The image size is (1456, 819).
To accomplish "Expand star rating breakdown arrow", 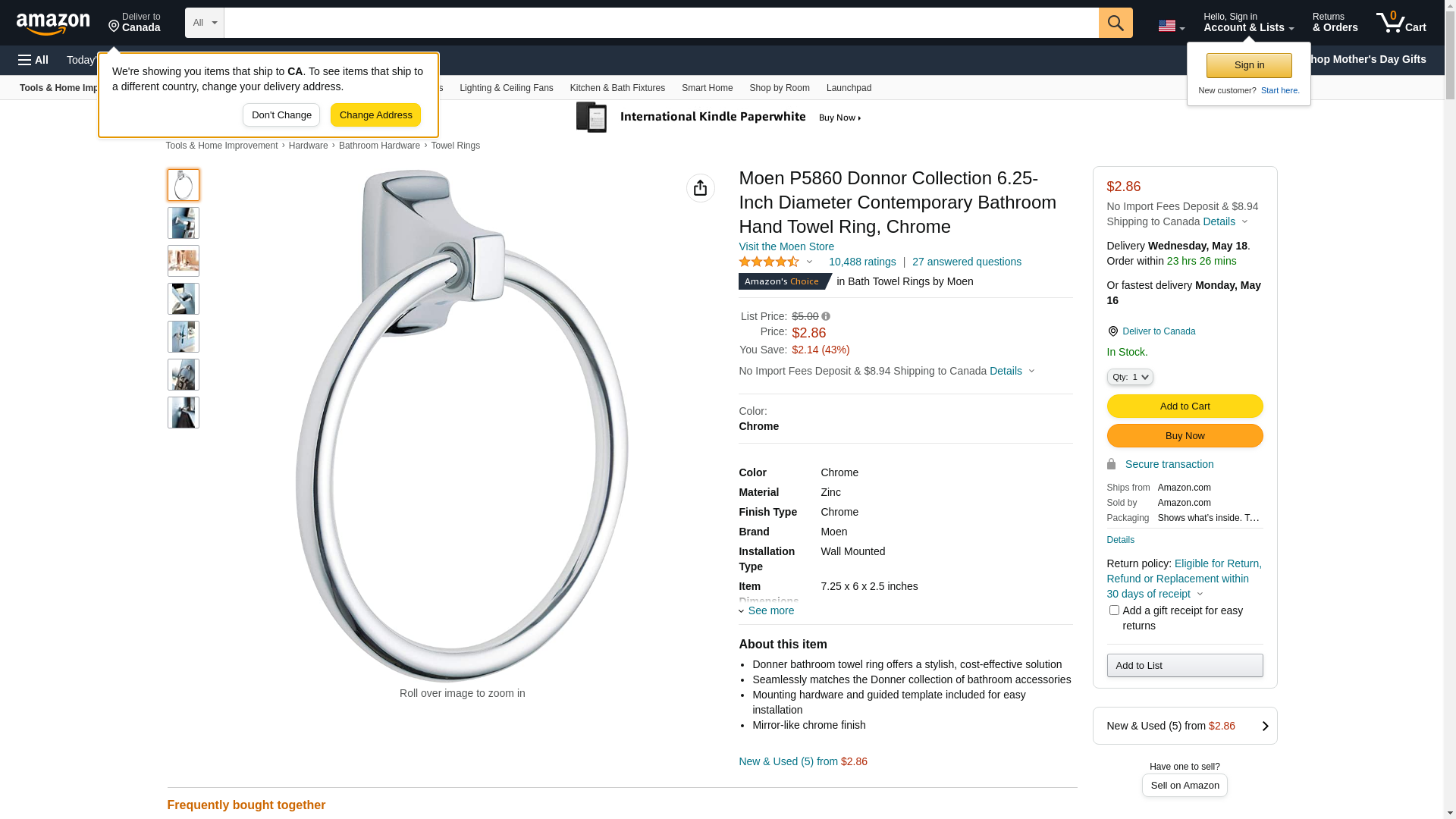I will point(809,262).
